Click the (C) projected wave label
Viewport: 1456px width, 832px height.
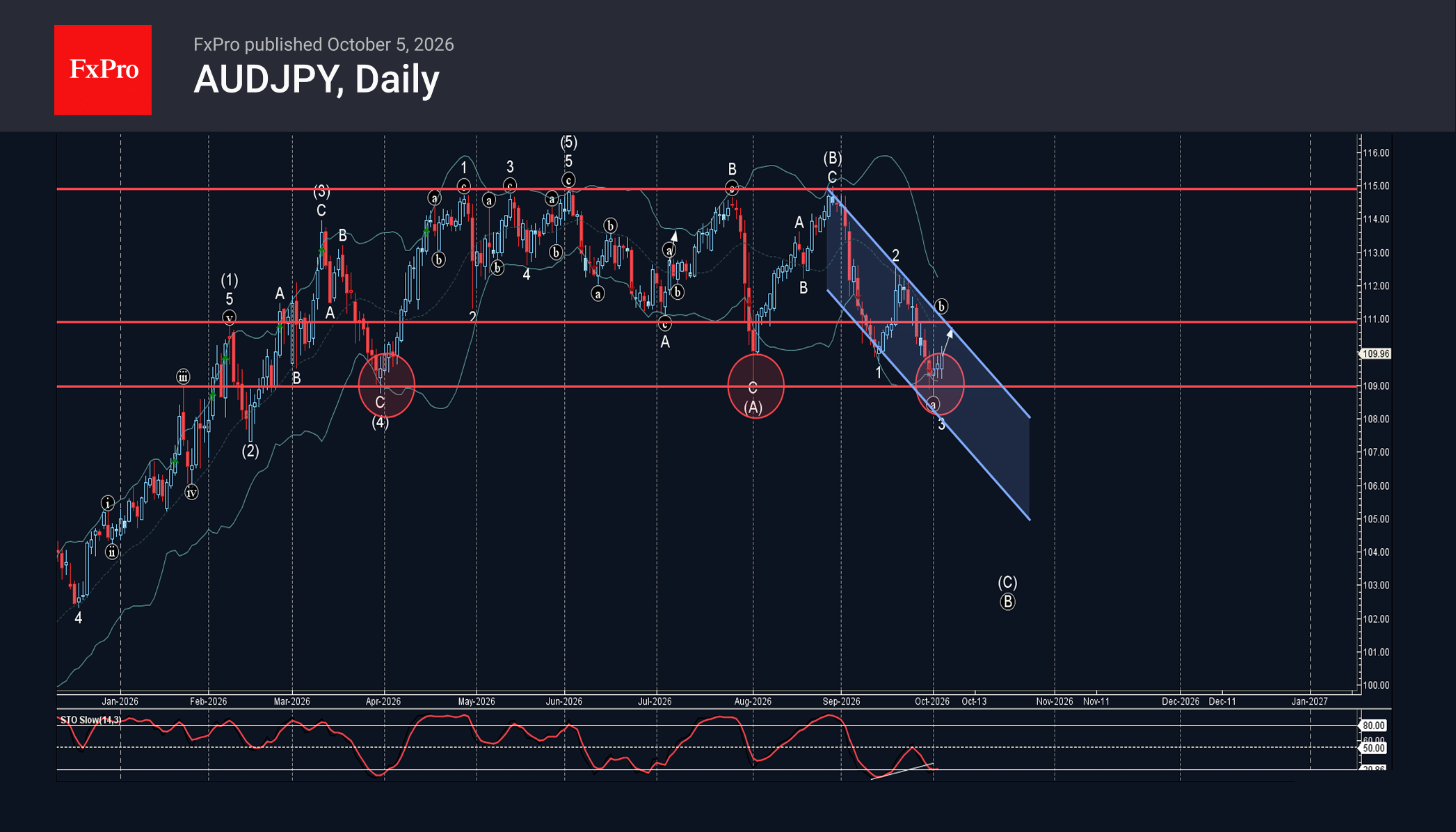[1007, 582]
